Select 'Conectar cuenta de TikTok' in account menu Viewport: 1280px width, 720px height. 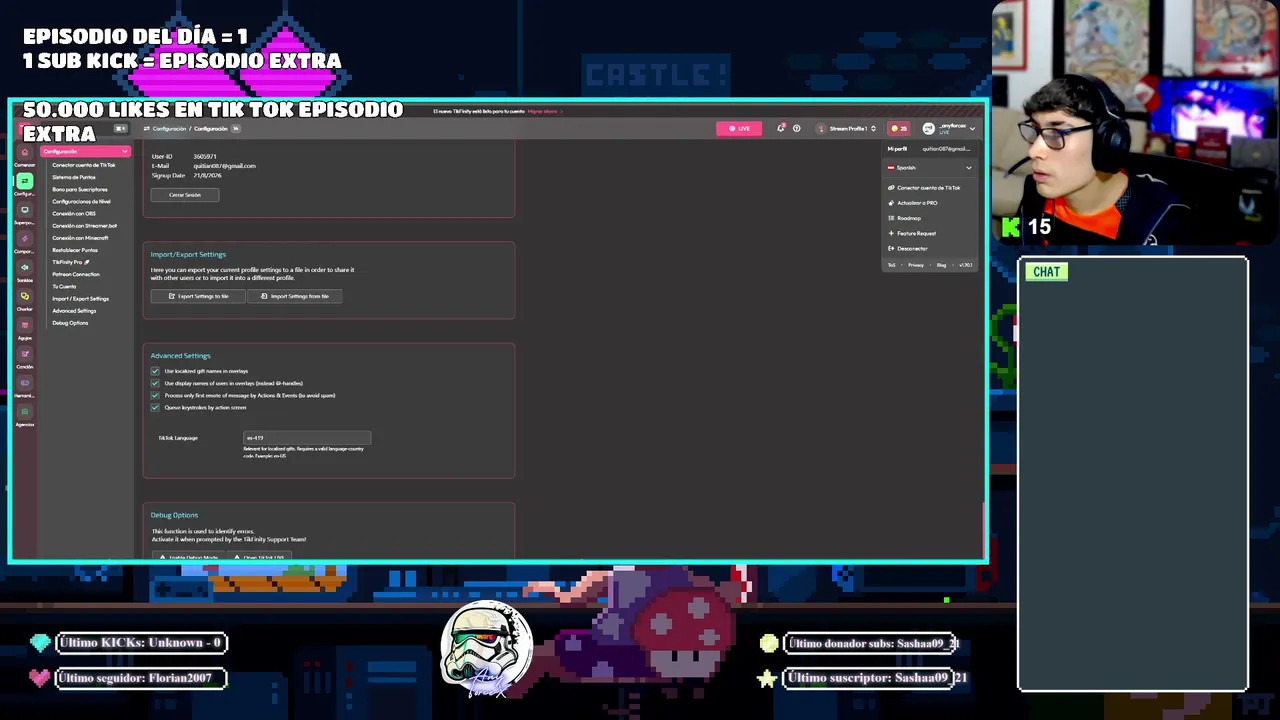point(924,188)
